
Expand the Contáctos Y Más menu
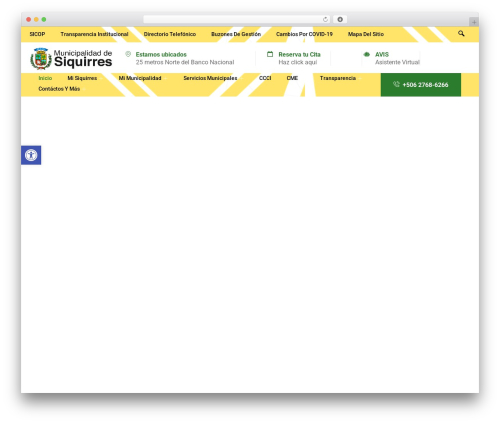[59, 89]
